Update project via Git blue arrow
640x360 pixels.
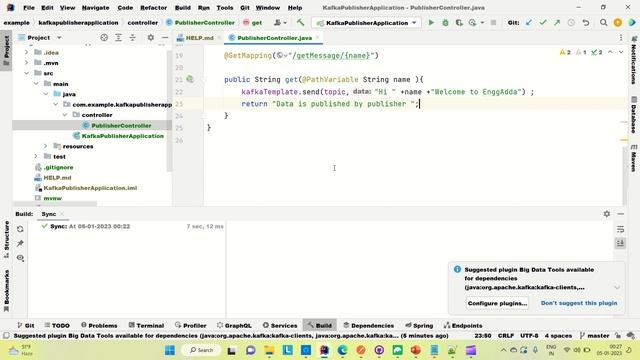point(529,23)
